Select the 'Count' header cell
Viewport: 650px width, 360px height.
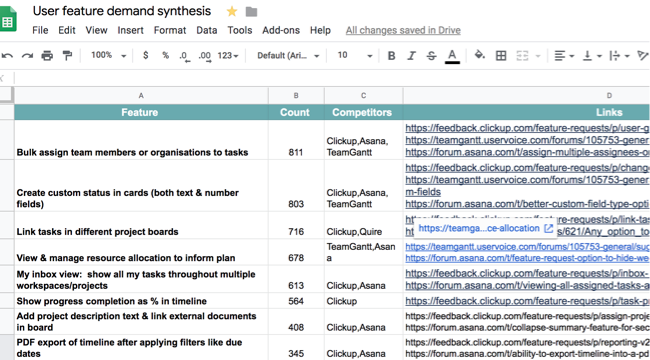[x=296, y=112]
